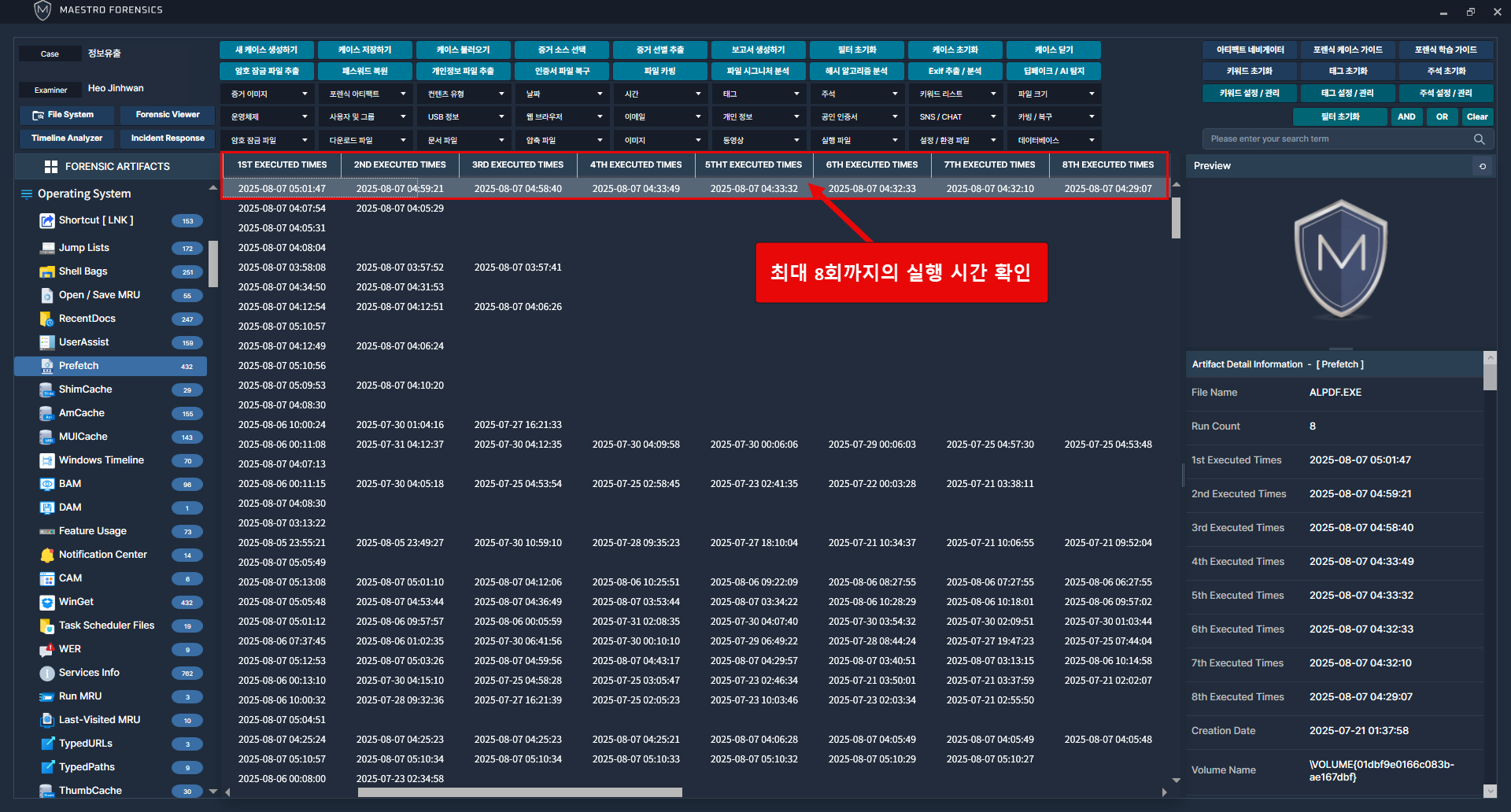The height and width of the screenshot is (812, 1511).
Task: Open the Task Scheduler Files icon
Action: 47,626
